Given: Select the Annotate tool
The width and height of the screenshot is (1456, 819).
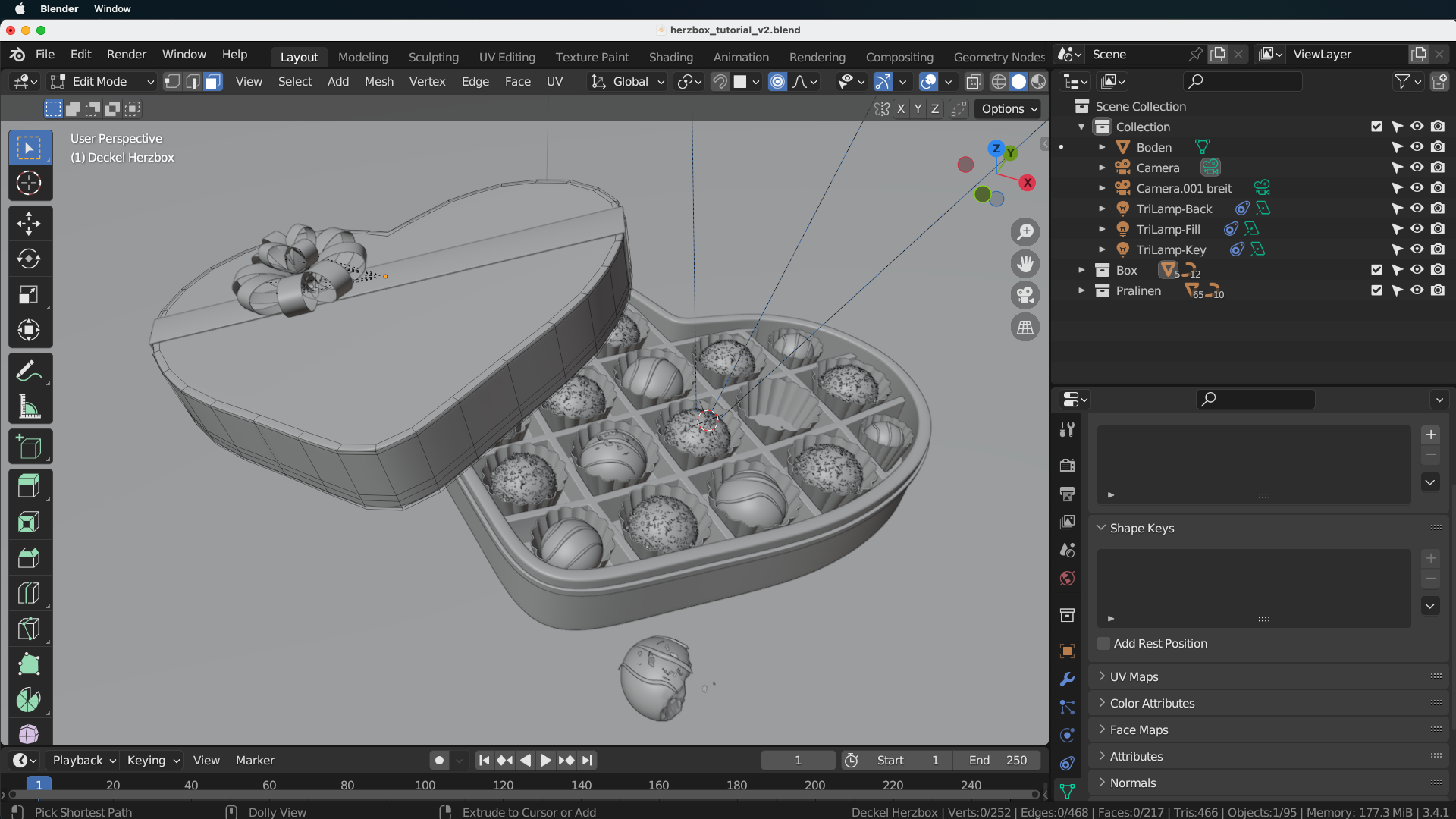Looking at the screenshot, I should tap(30, 371).
